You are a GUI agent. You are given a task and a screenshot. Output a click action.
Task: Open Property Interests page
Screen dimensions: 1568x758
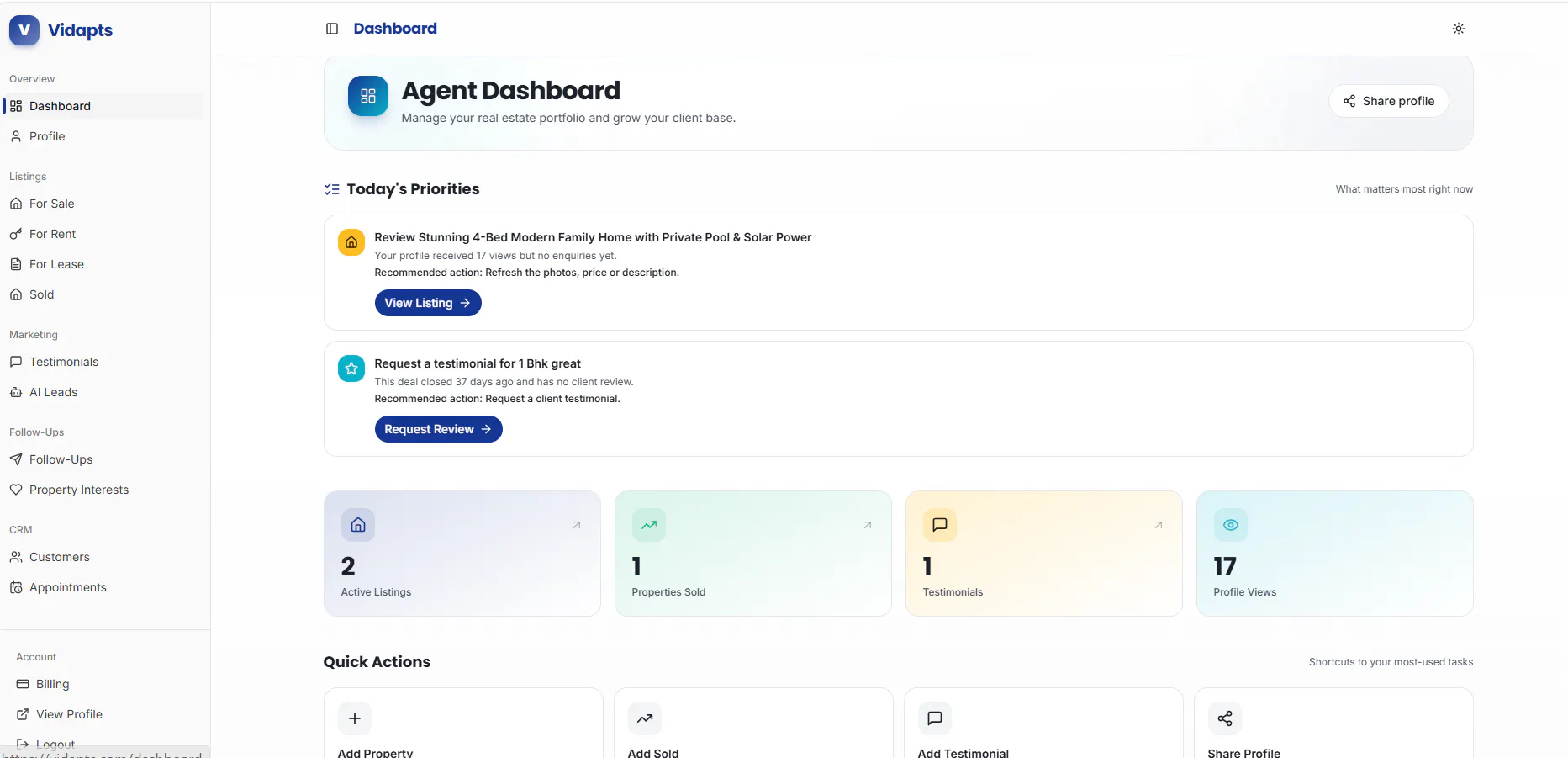pos(103,490)
